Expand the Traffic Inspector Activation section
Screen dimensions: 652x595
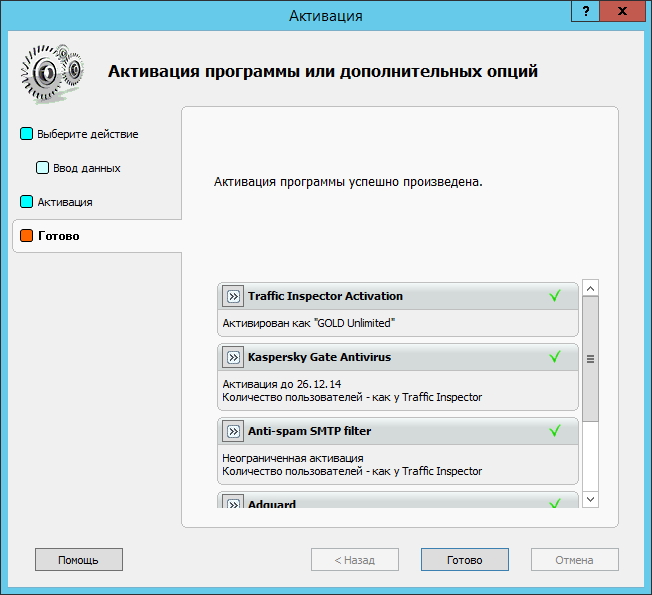click(x=233, y=296)
